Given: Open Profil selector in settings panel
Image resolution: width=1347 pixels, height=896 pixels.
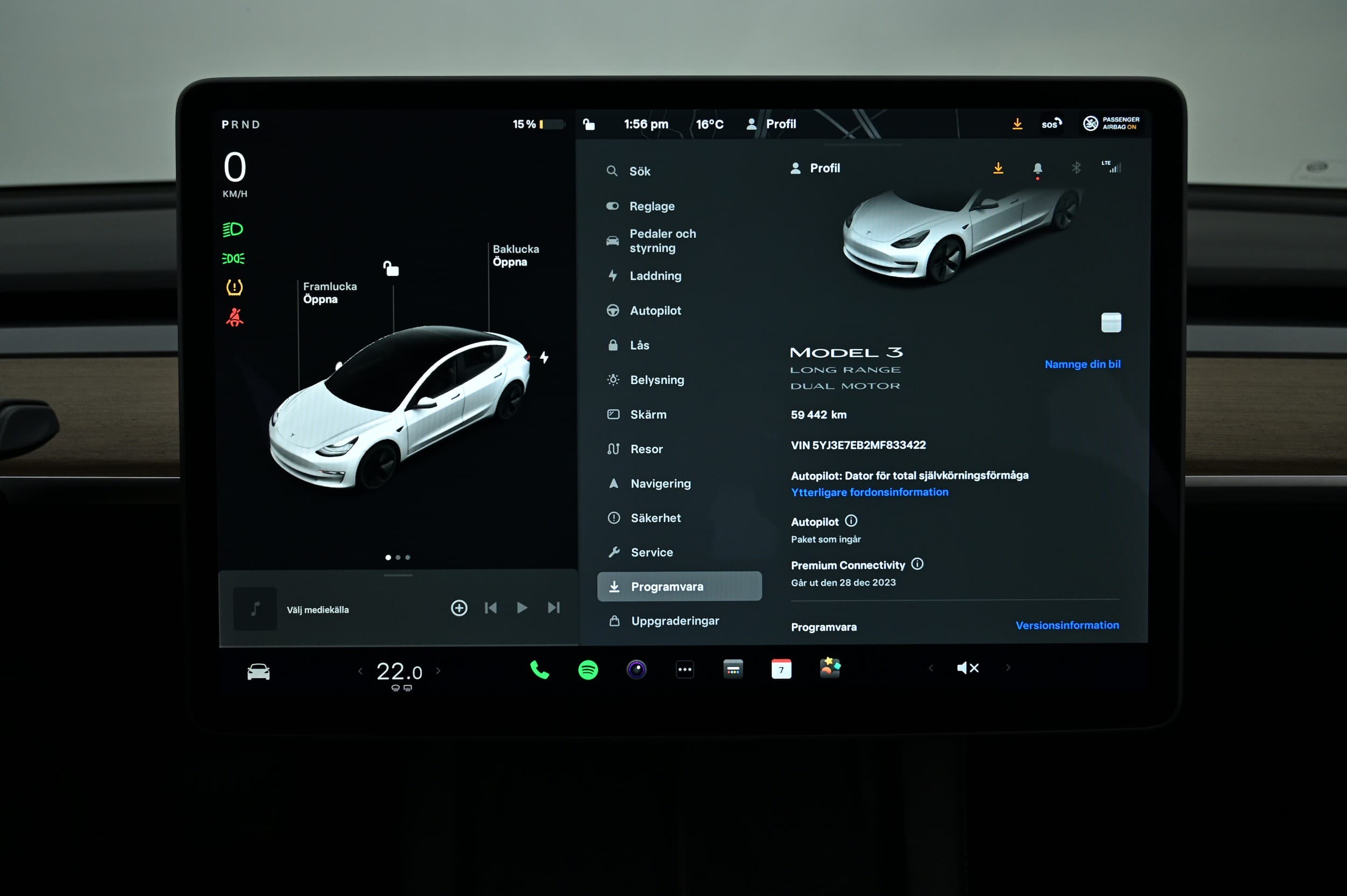Looking at the screenshot, I should tap(815, 168).
